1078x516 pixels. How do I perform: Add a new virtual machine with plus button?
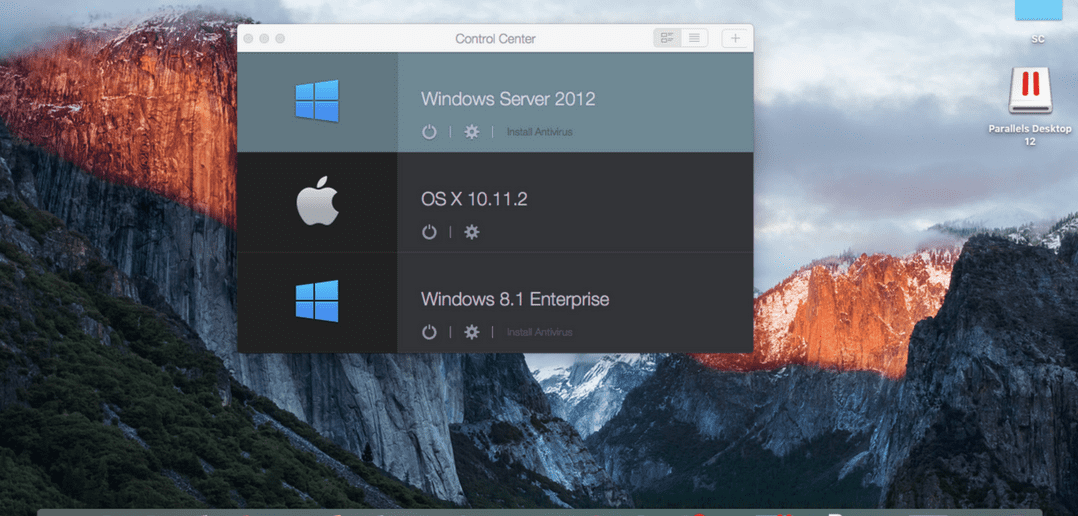(x=735, y=38)
